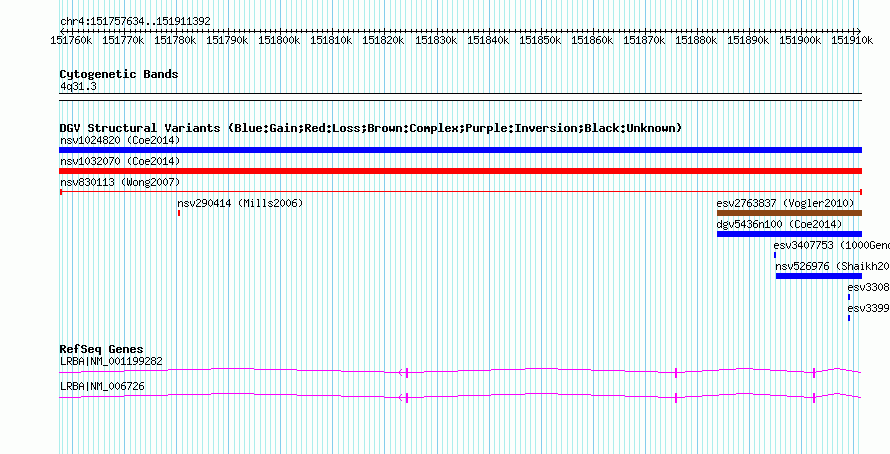Click the LRBA|NM_001199282 exon with arrowhead
The height and width of the screenshot is (454, 890).
pyautogui.click(x=404, y=372)
